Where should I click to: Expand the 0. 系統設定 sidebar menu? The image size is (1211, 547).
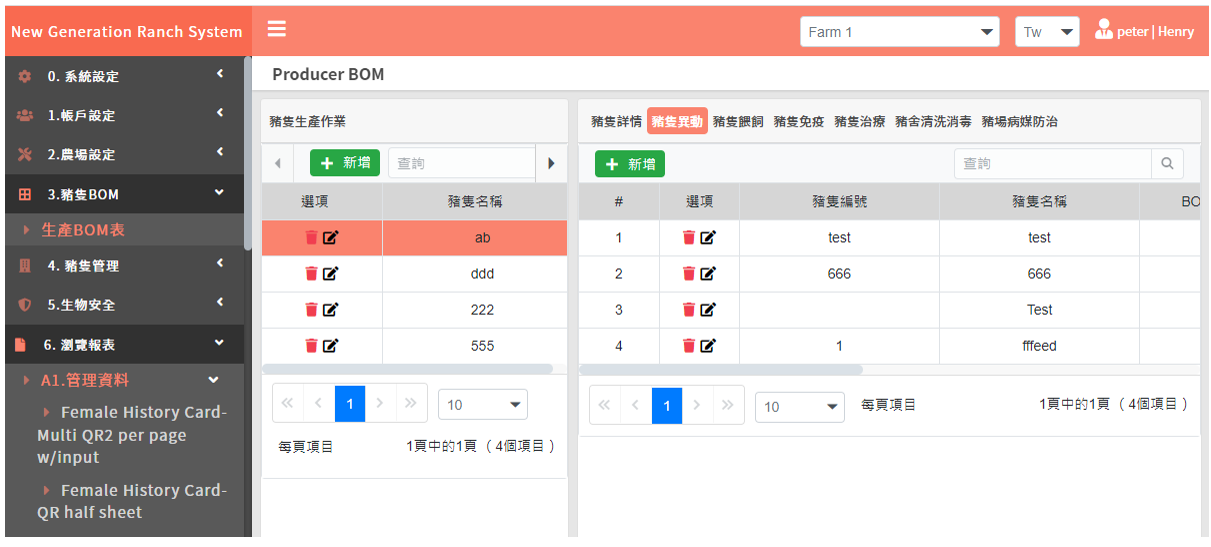tap(124, 76)
